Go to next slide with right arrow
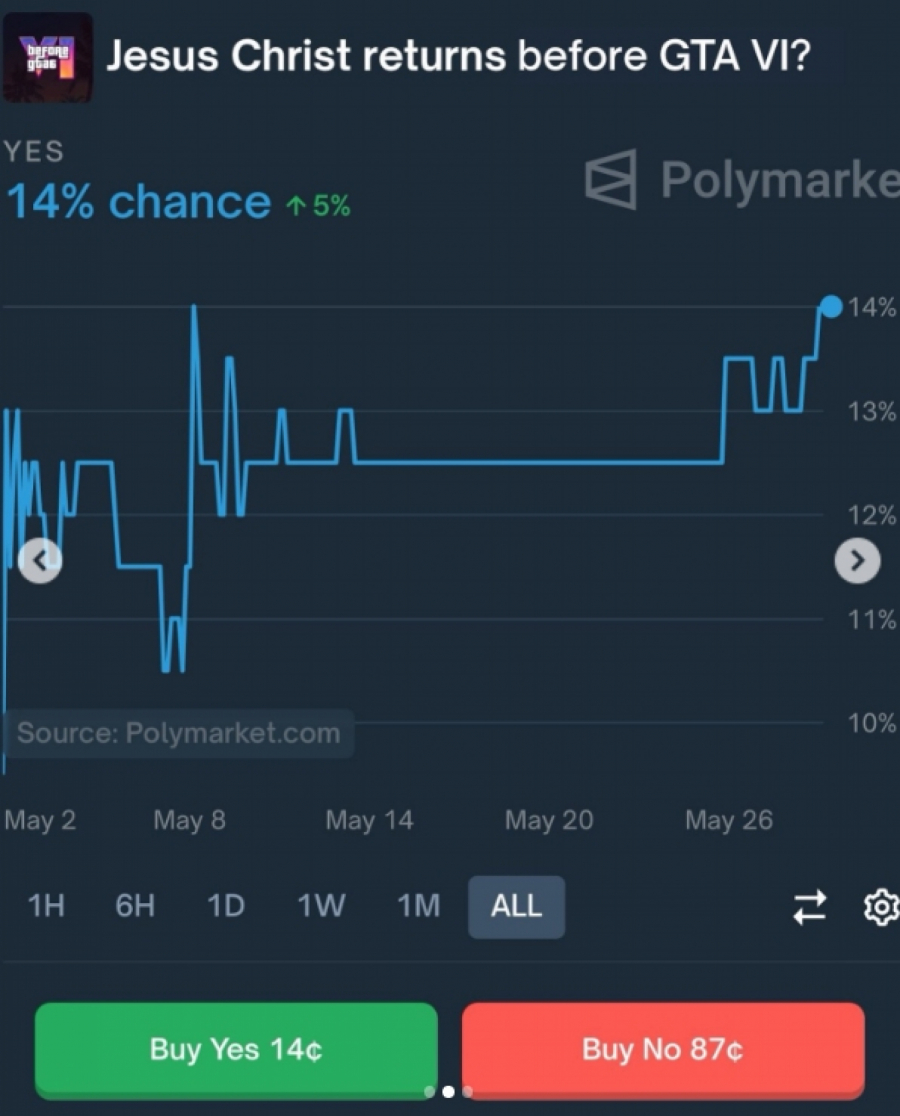Viewport: 900px width, 1116px height. 857,561
